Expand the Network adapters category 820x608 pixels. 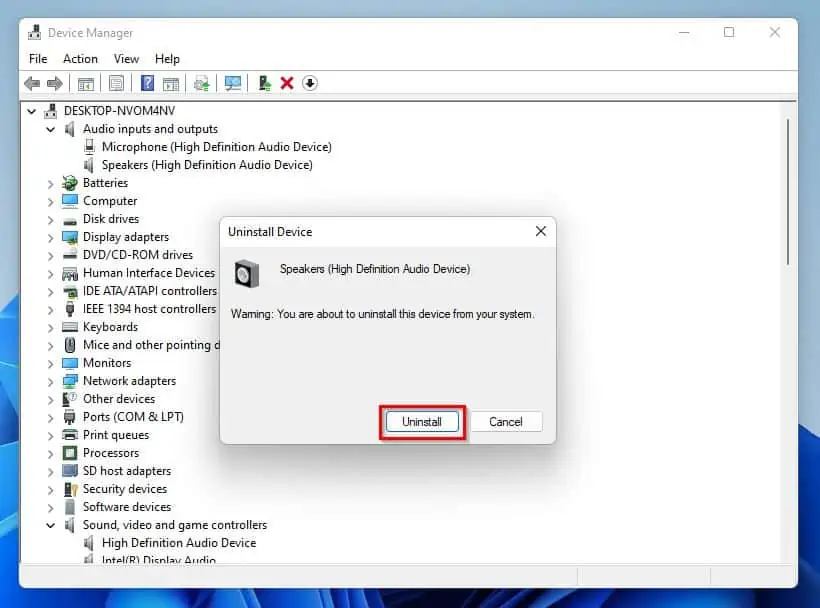pyautogui.click(x=50, y=382)
